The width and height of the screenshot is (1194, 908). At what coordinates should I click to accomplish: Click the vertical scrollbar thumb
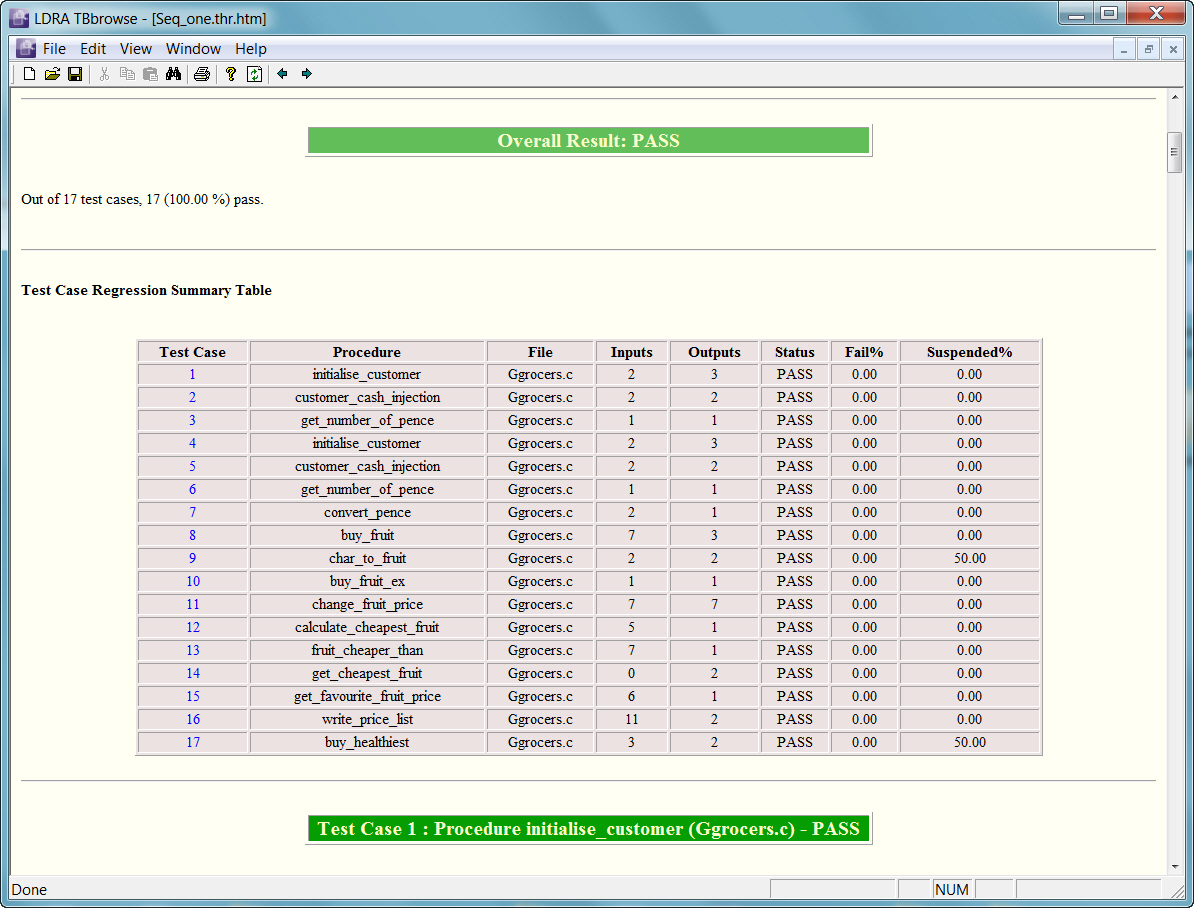pyautogui.click(x=1174, y=152)
